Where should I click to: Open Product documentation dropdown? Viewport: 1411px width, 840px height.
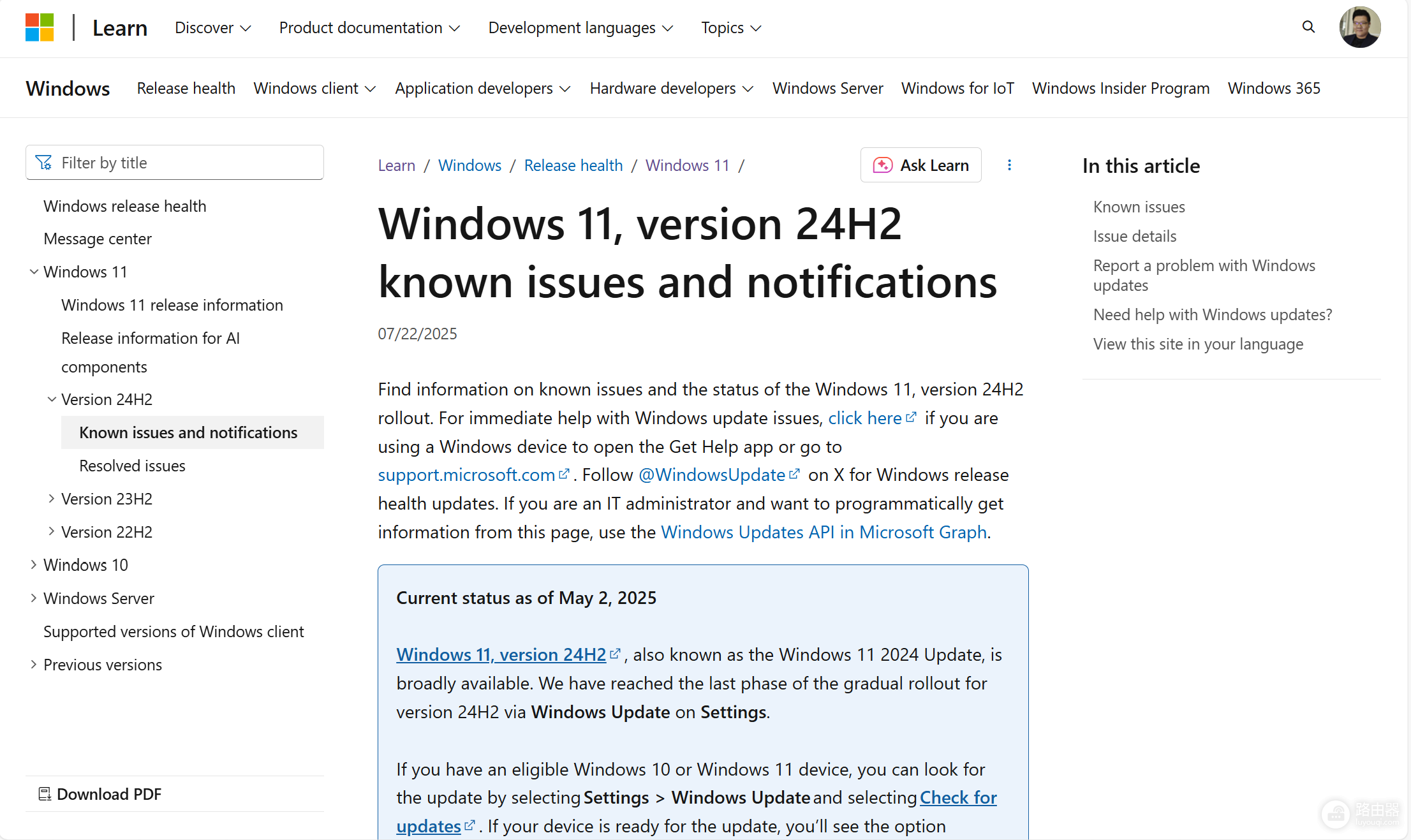(369, 27)
